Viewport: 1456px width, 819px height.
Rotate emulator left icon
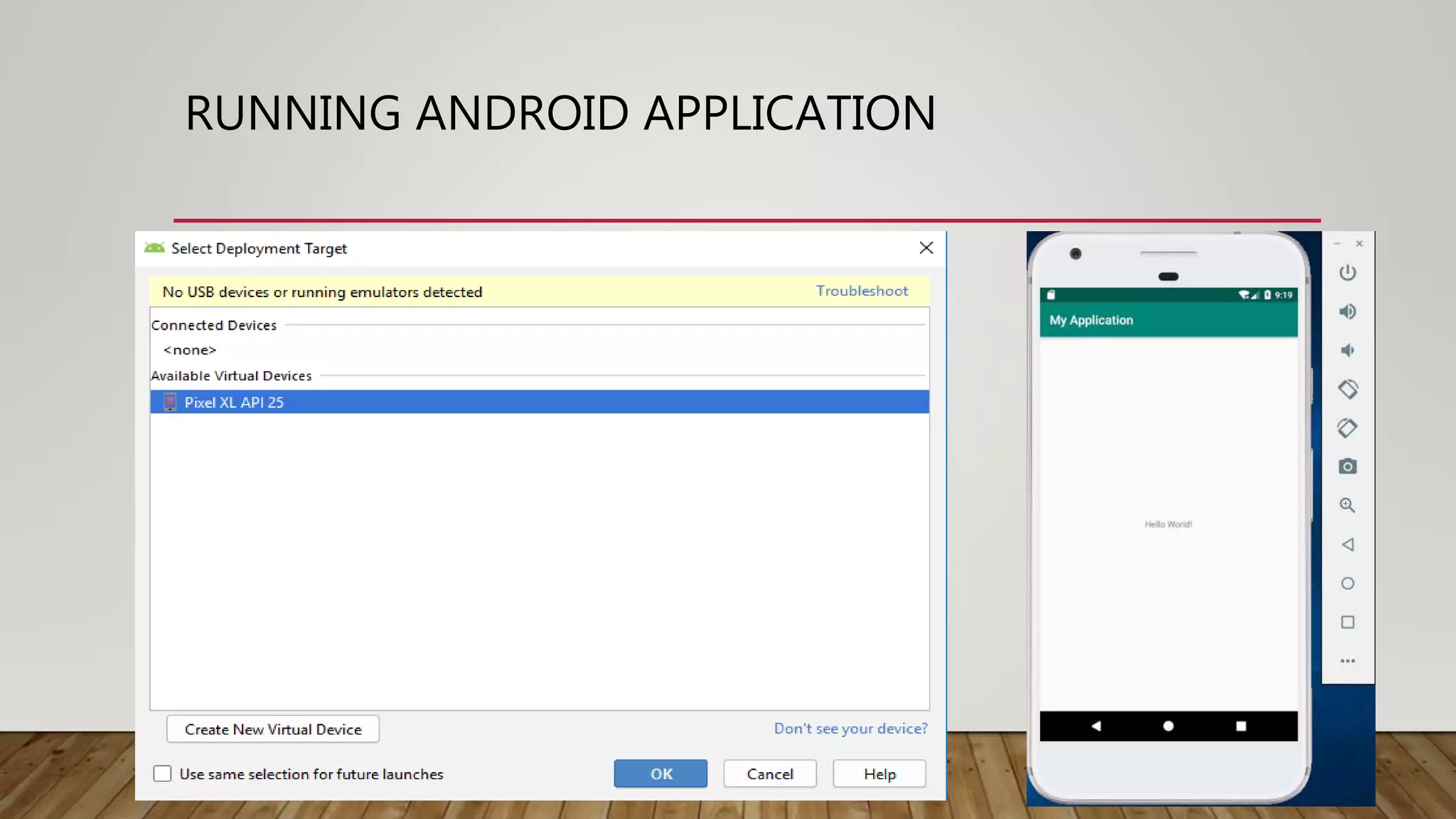[x=1347, y=389]
